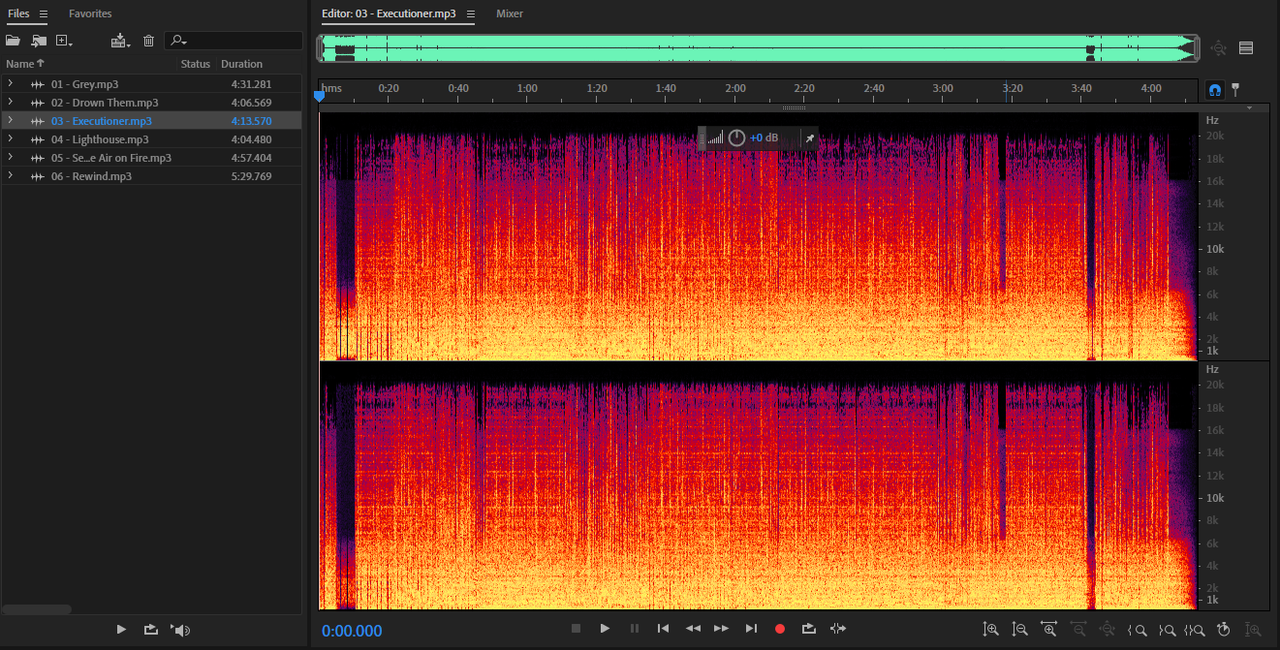This screenshot has height=650, width=1280.
Task: Click the Insert into Multitrack icon
Action: pyautogui.click(x=121, y=41)
